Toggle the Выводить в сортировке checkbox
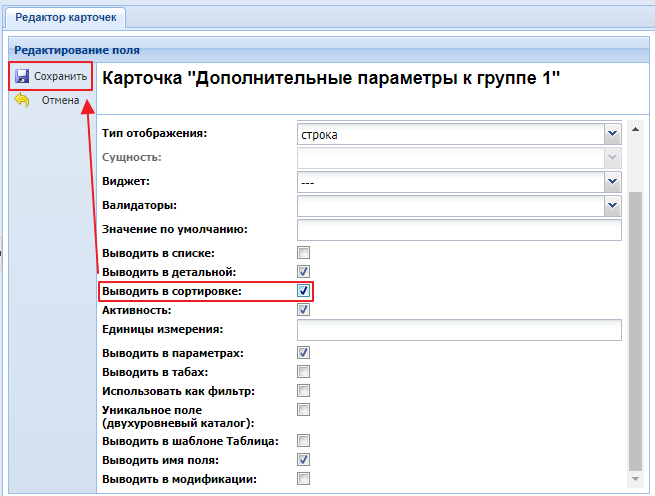 (x=304, y=291)
